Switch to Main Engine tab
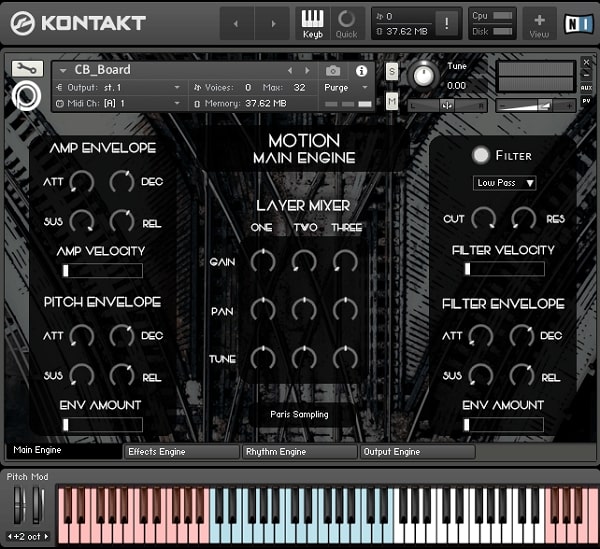This screenshot has height=549, width=600. click(x=64, y=450)
